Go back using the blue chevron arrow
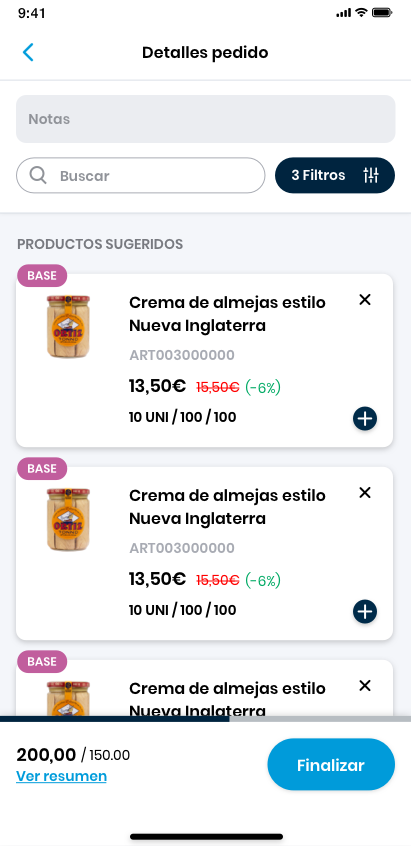The width and height of the screenshot is (411, 846). click(x=28, y=52)
